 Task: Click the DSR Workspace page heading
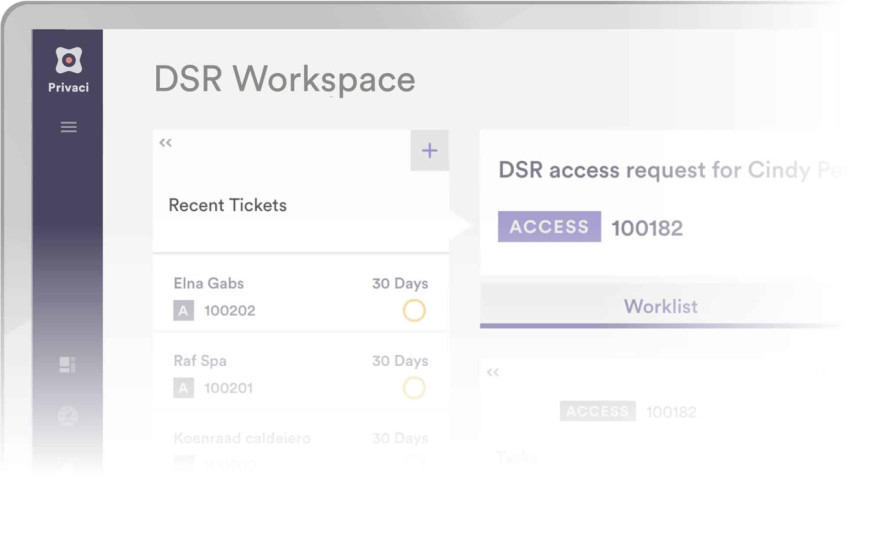pyautogui.click(x=284, y=80)
